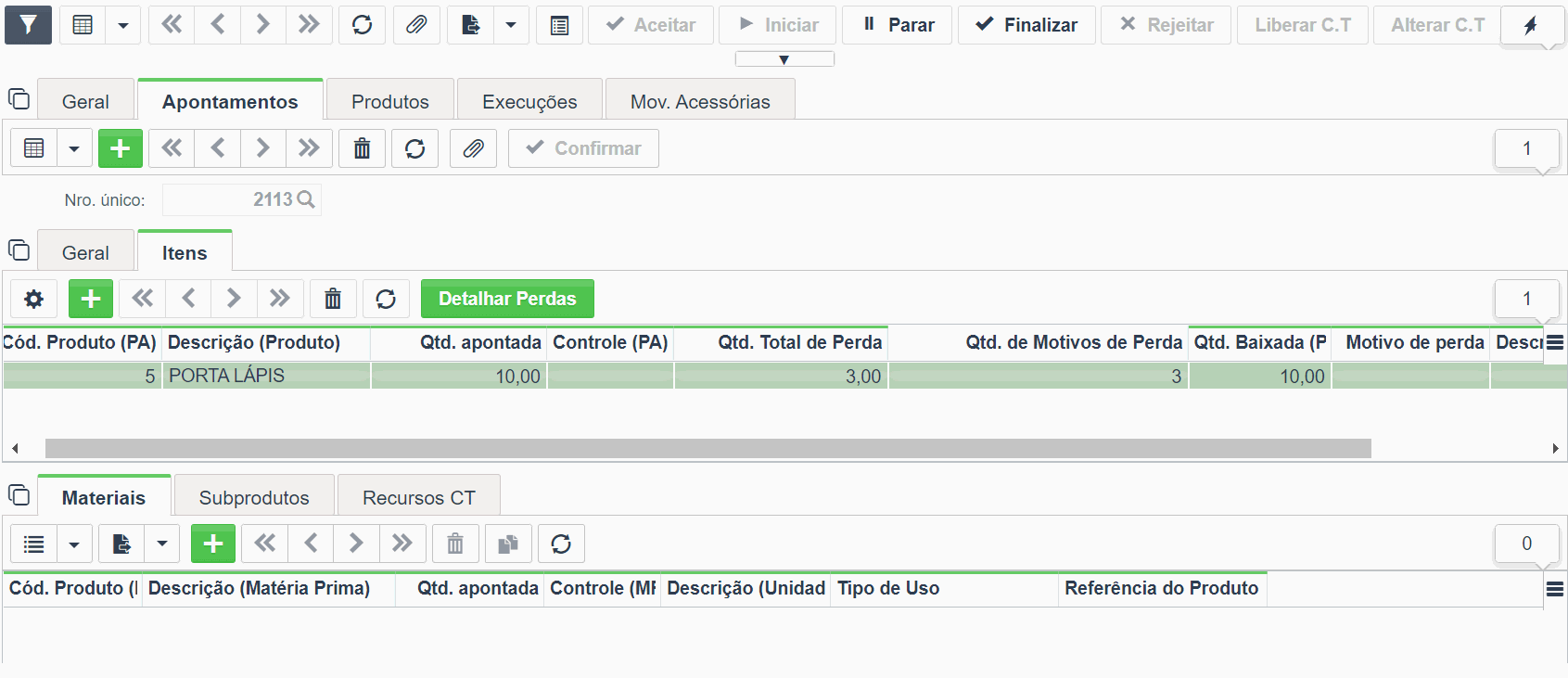This screenshot has width=1568, height=678.
Task: Open the Execuções tab
Action: [x=529, y=101]
